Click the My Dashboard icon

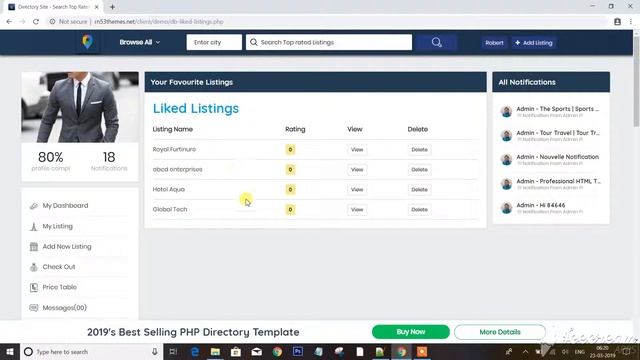34,206
